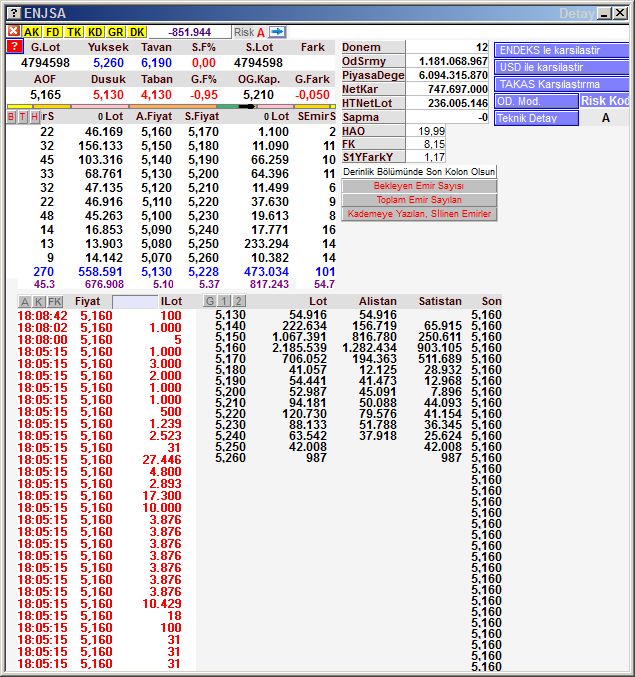The height and width of the screenshot is (677, 635).
Task: Click the S.Fiyat column header
Action: (202, 117)
